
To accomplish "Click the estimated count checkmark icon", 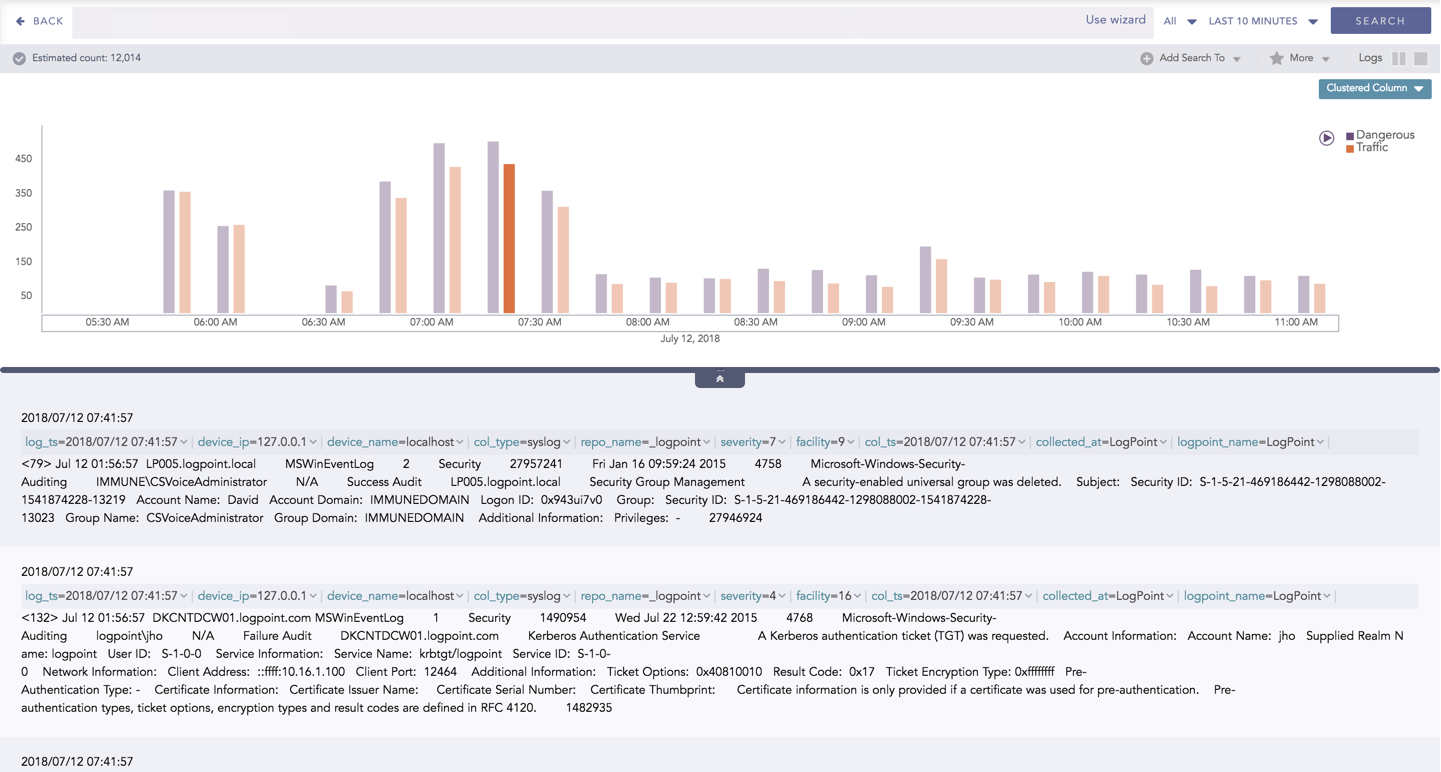I will click(19, 58).
